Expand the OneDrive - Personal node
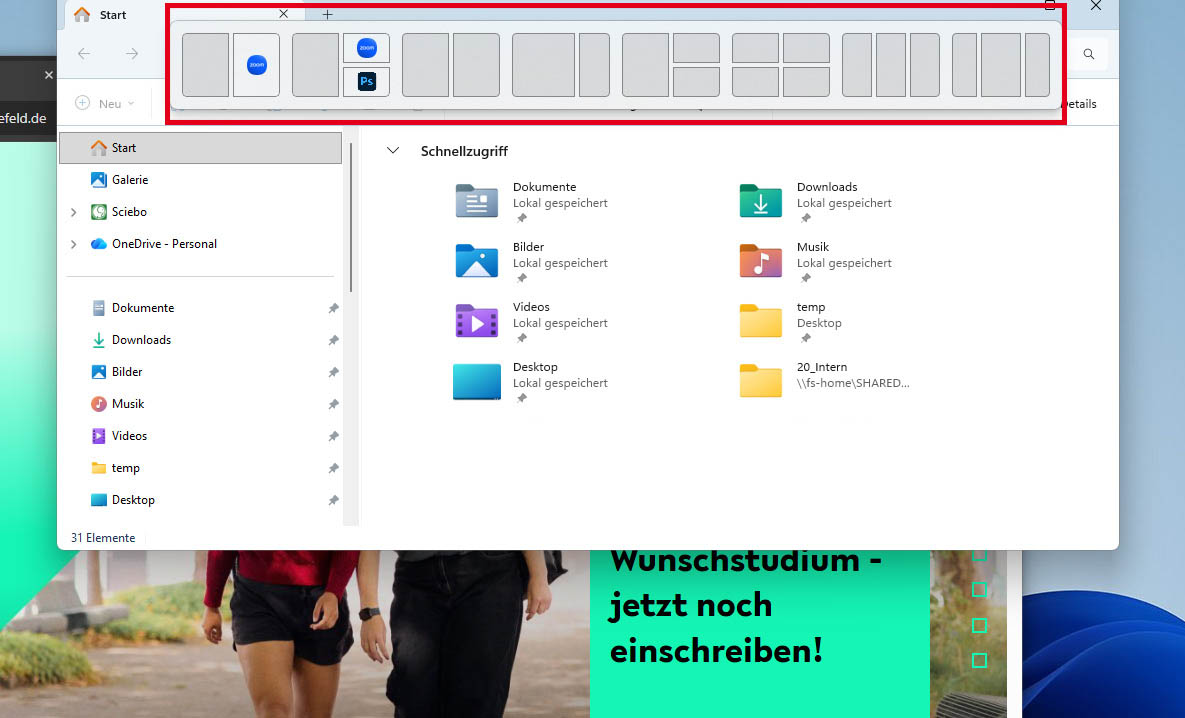 [74, 244]
